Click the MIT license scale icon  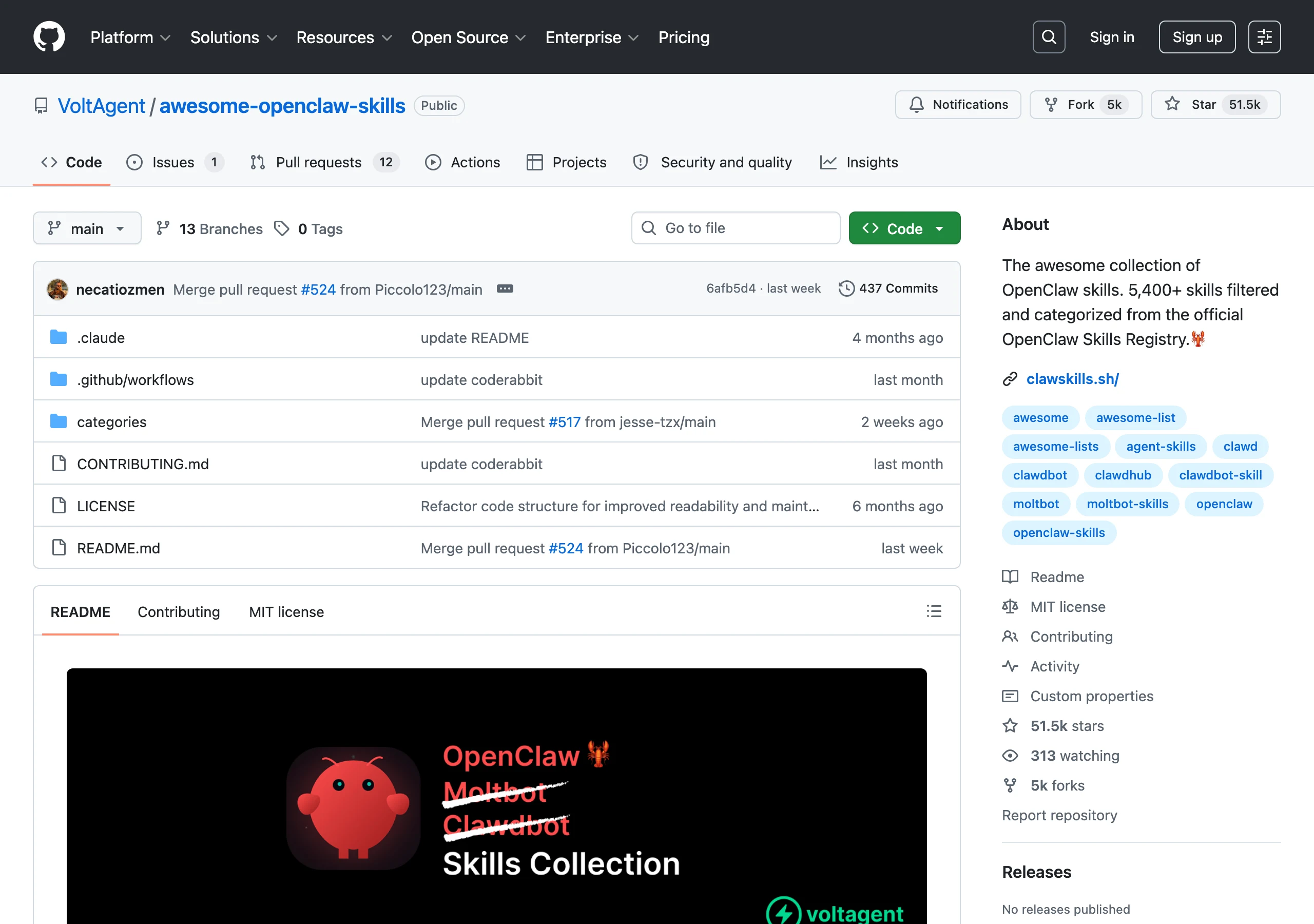pyautogui.click(x=1010, y=606)
